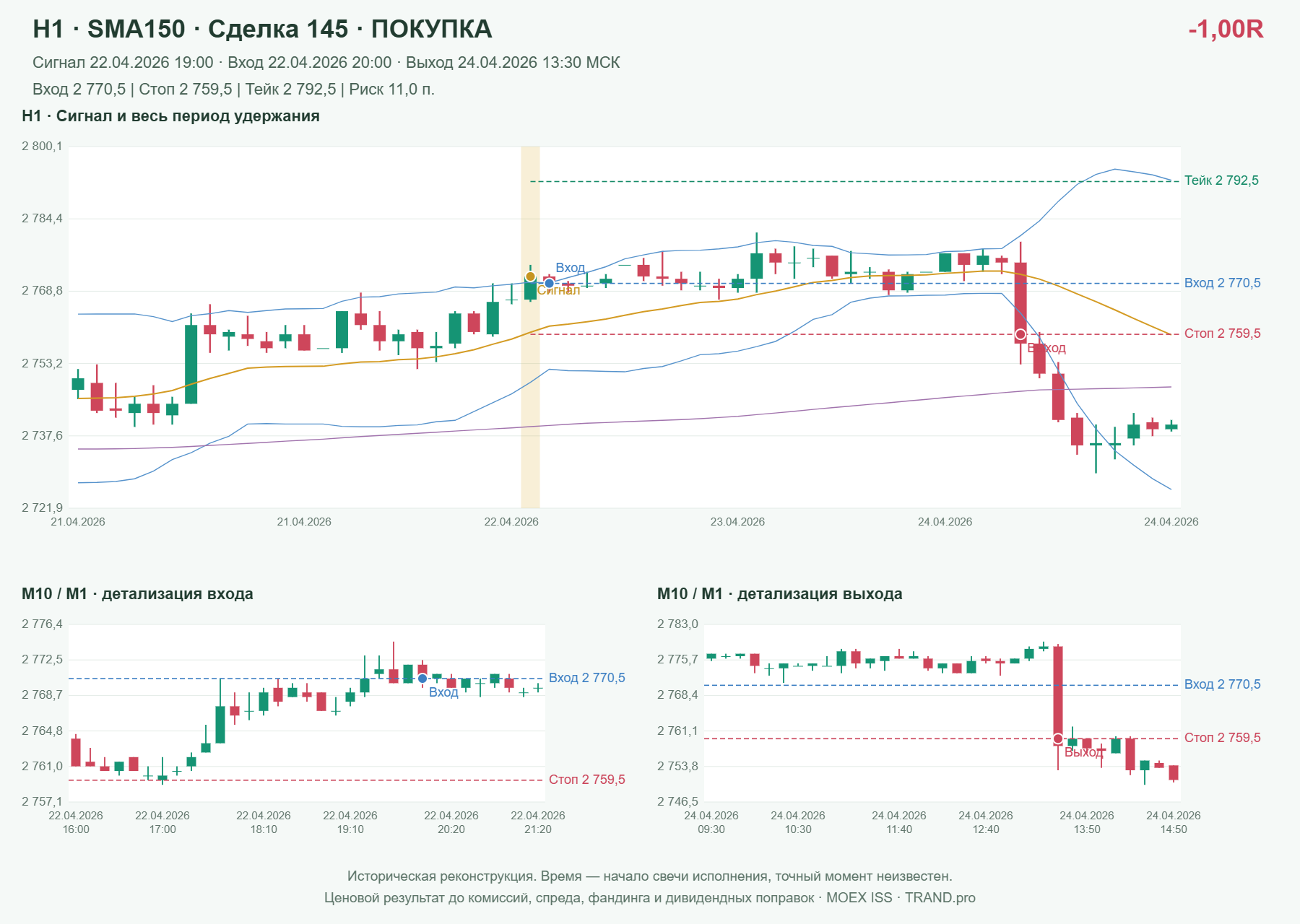The width and height of the screenshot is (1300, 924).
Task: Click the blue Вход marker on the H1 chart
Action: click(549, 283)
